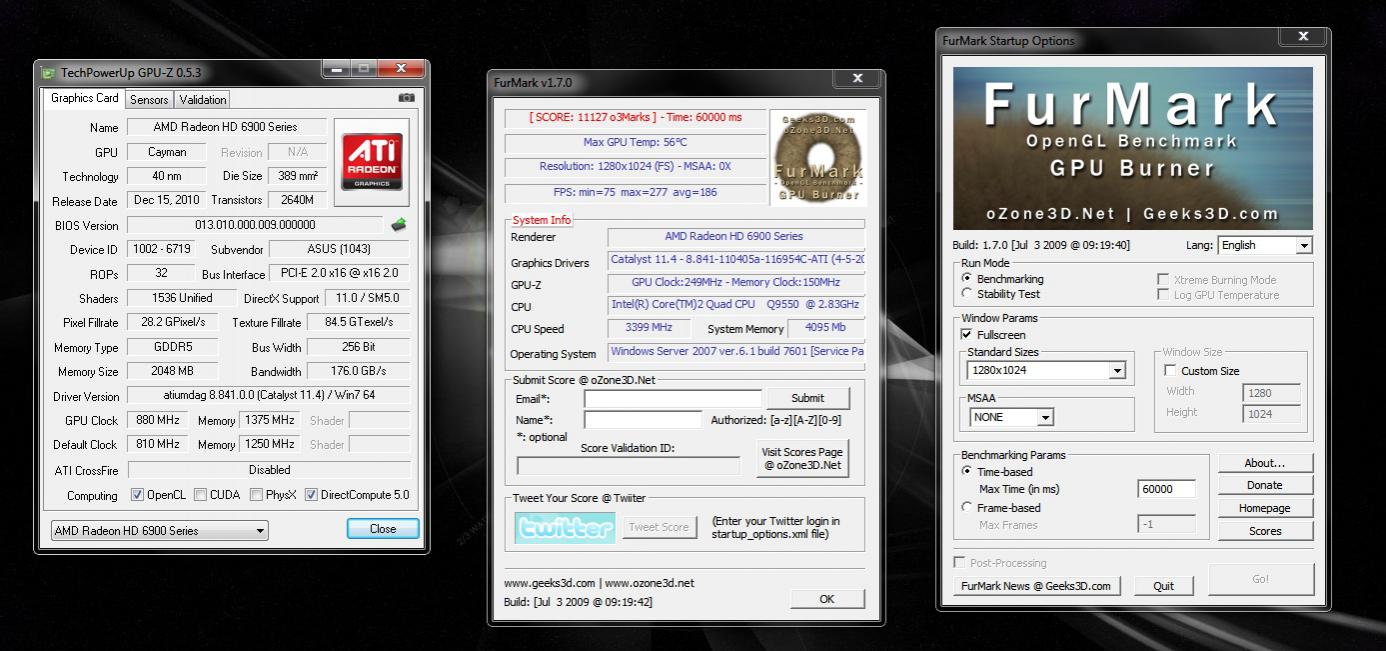
Task: Choose the Time-based benchmarking radio button
Action: pos(966,471)
